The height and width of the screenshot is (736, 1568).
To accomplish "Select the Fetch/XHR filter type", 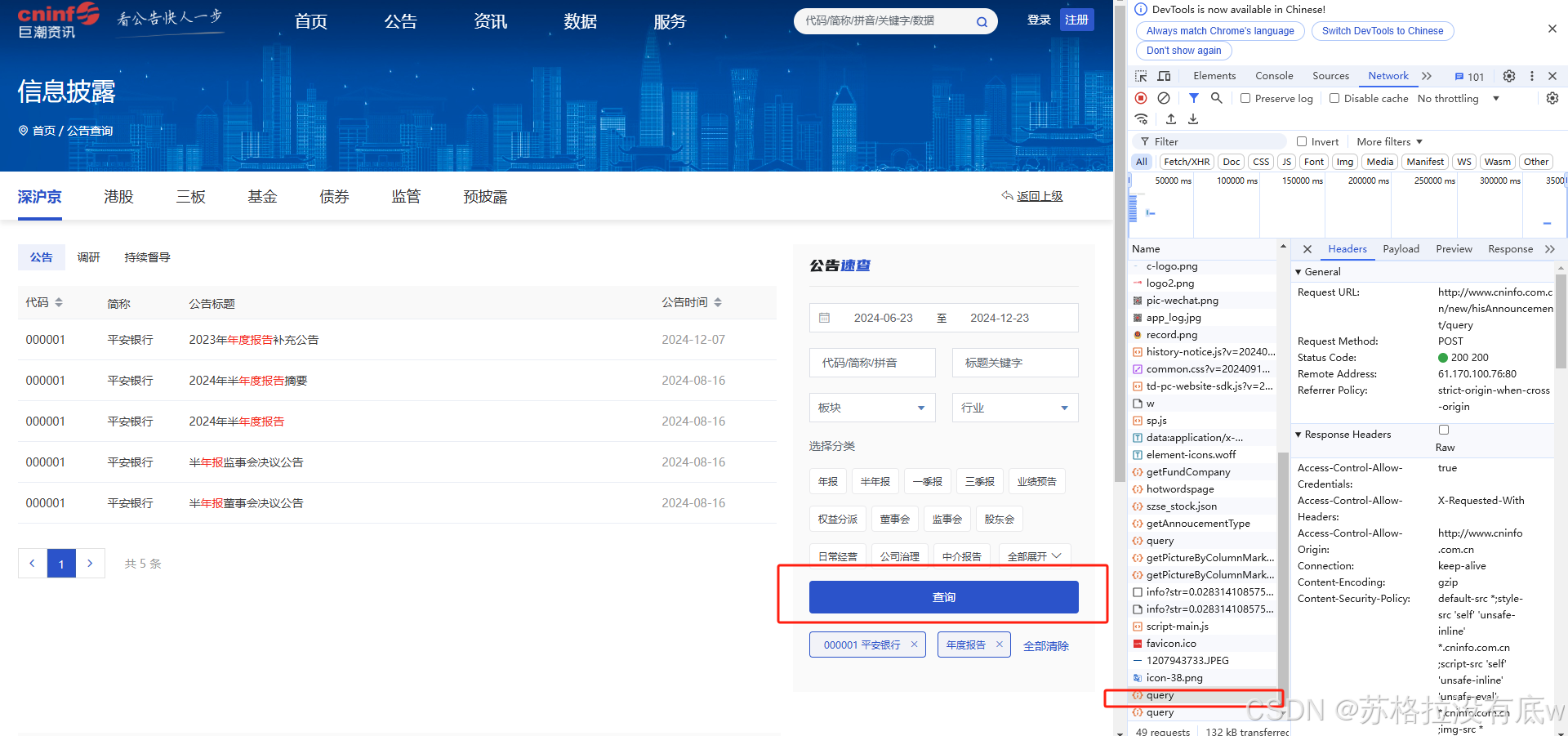I will tap(1187, 162).
